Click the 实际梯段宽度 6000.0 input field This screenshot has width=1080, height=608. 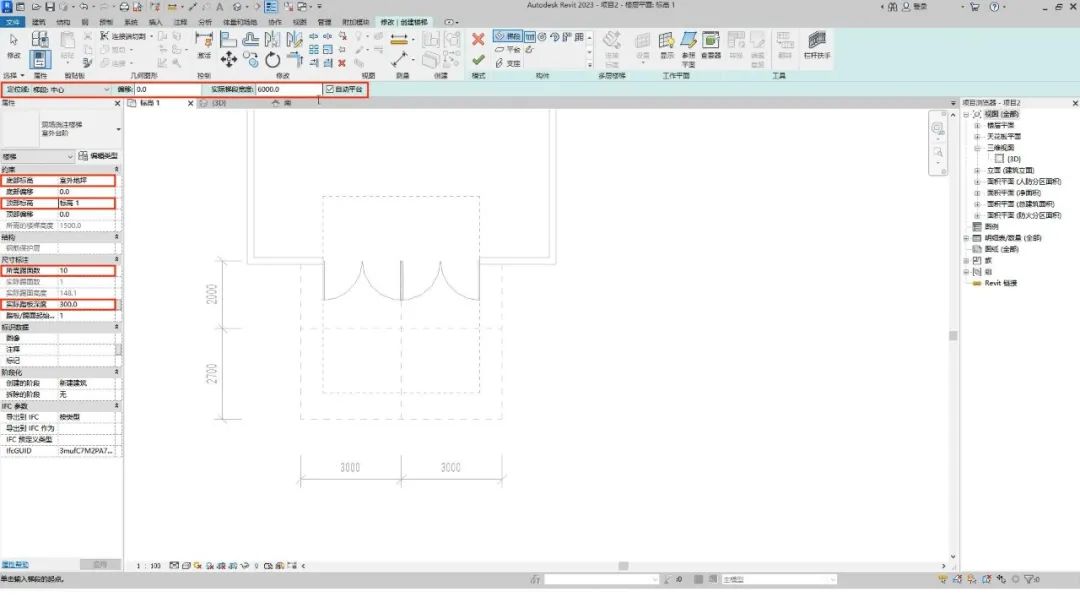(x=288, y=90)
